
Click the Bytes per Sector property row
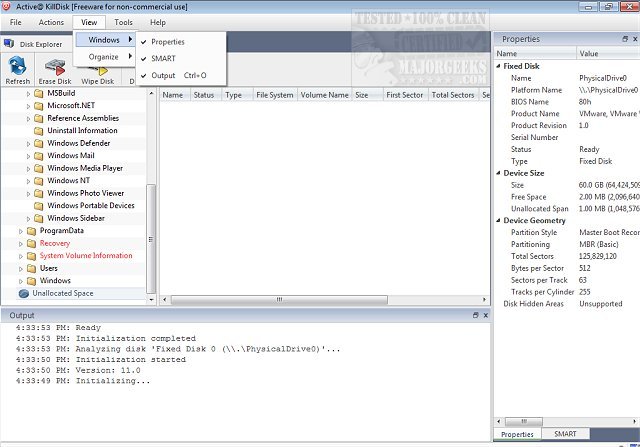click(x=567, y=268)
